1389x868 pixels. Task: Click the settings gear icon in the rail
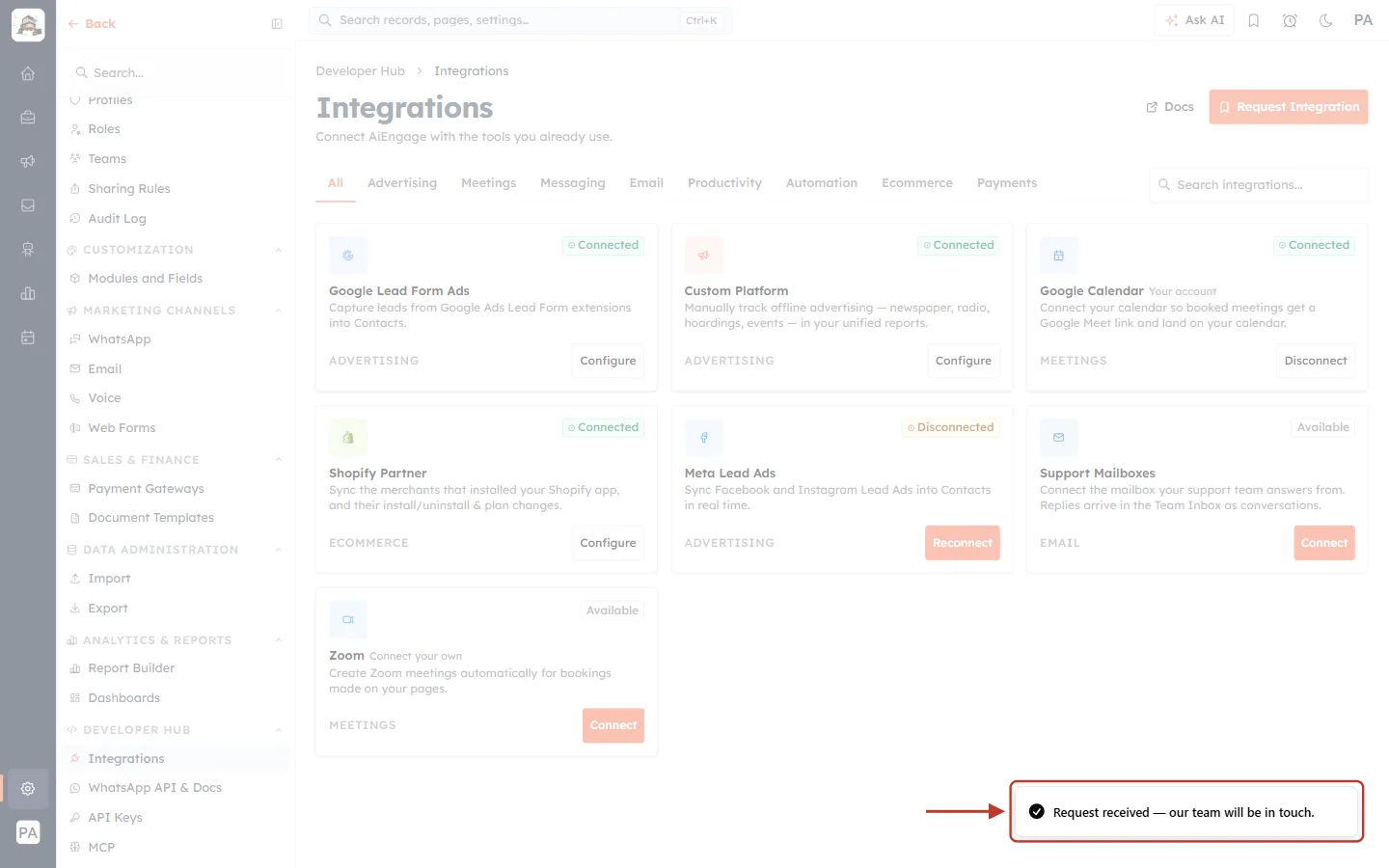pyautogui.click(x=28, y=789)
